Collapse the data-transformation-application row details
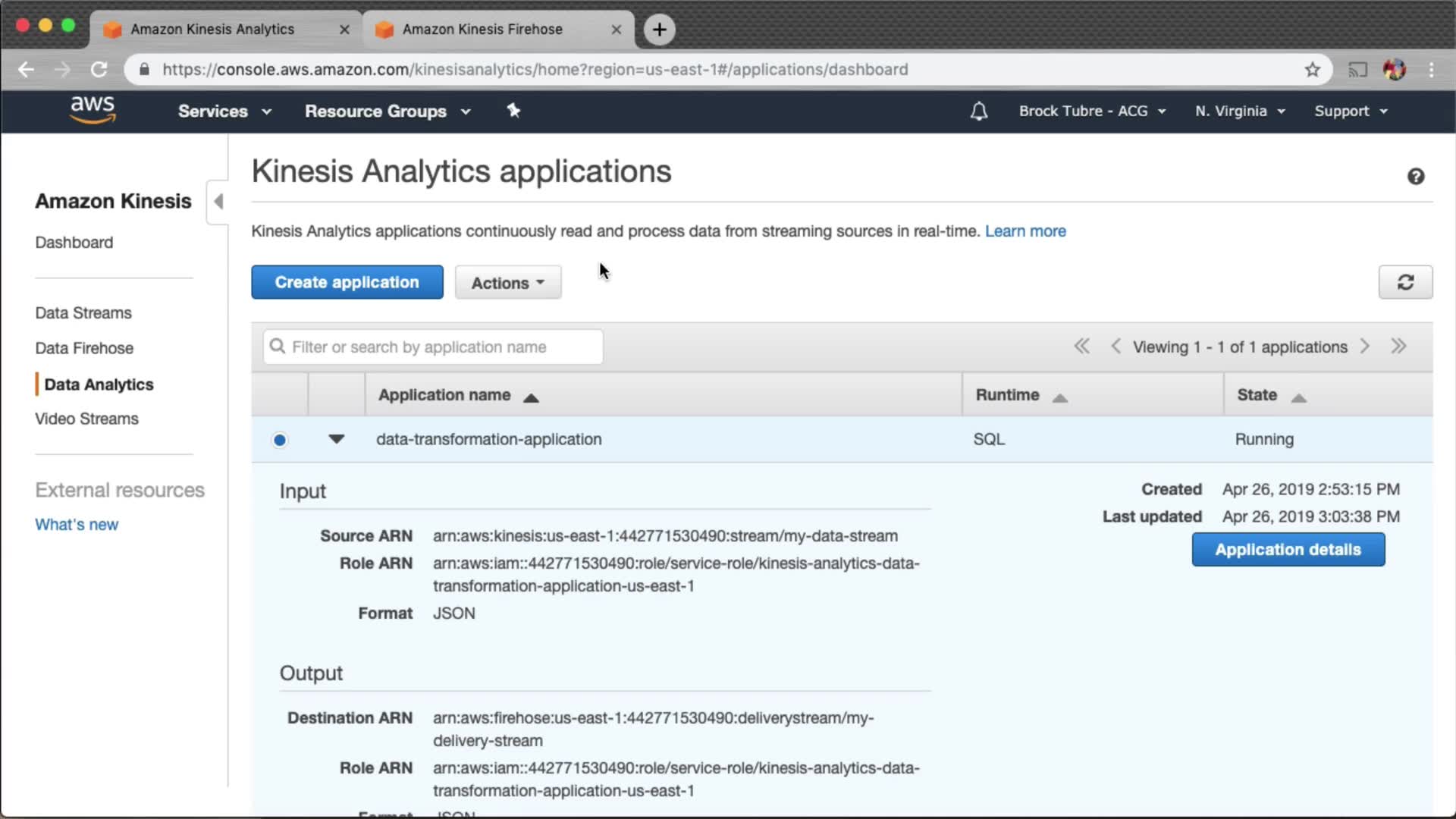Screen dimensions: 1456x819 pyautogui.click(x=336, y=439)
